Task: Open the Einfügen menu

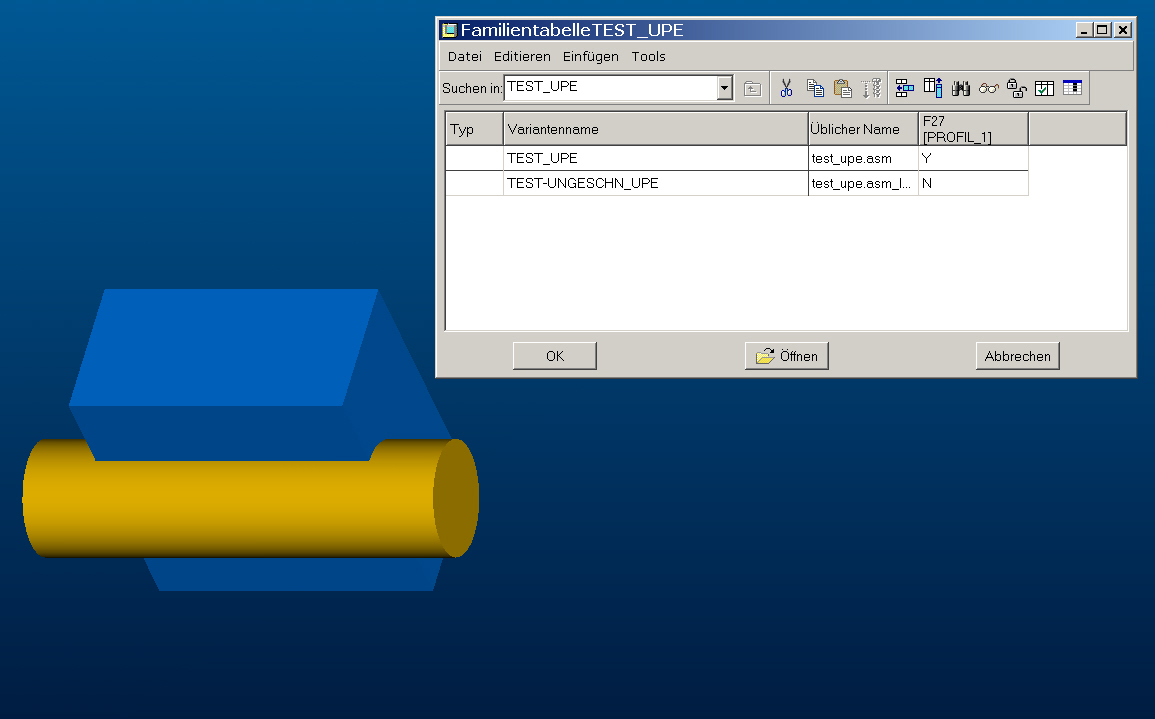Action: [x=591, y=57]
